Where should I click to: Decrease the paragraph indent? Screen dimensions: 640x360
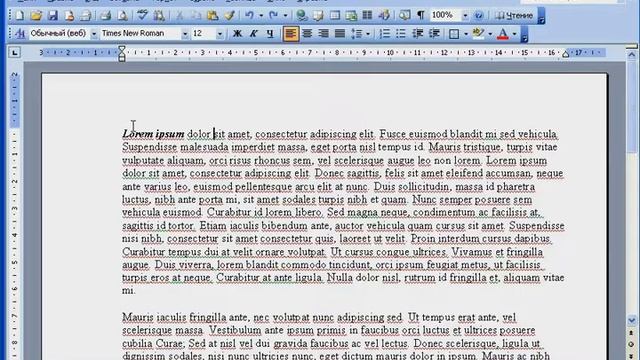pos(418,33)
